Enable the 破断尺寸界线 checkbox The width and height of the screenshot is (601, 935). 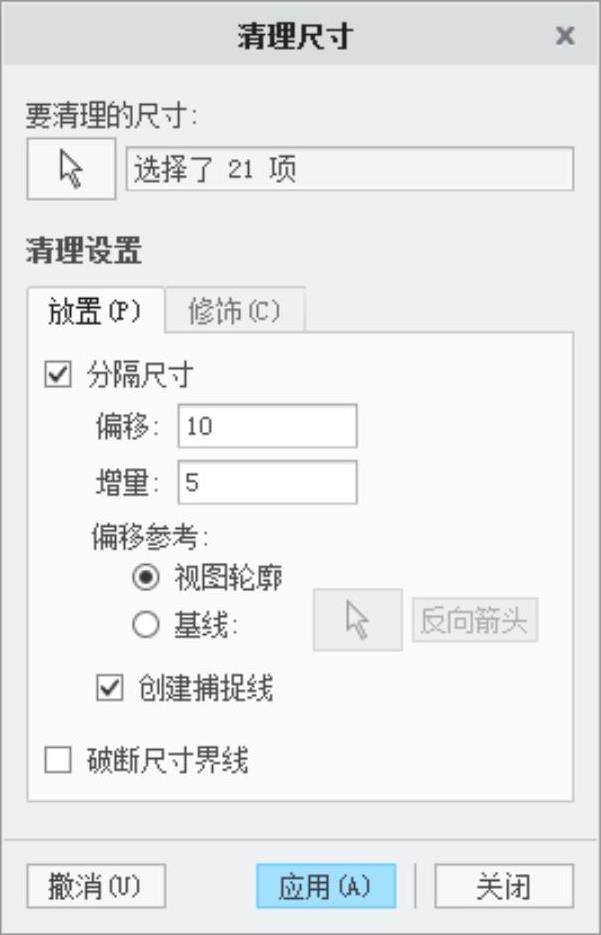(x=60, y=762)
